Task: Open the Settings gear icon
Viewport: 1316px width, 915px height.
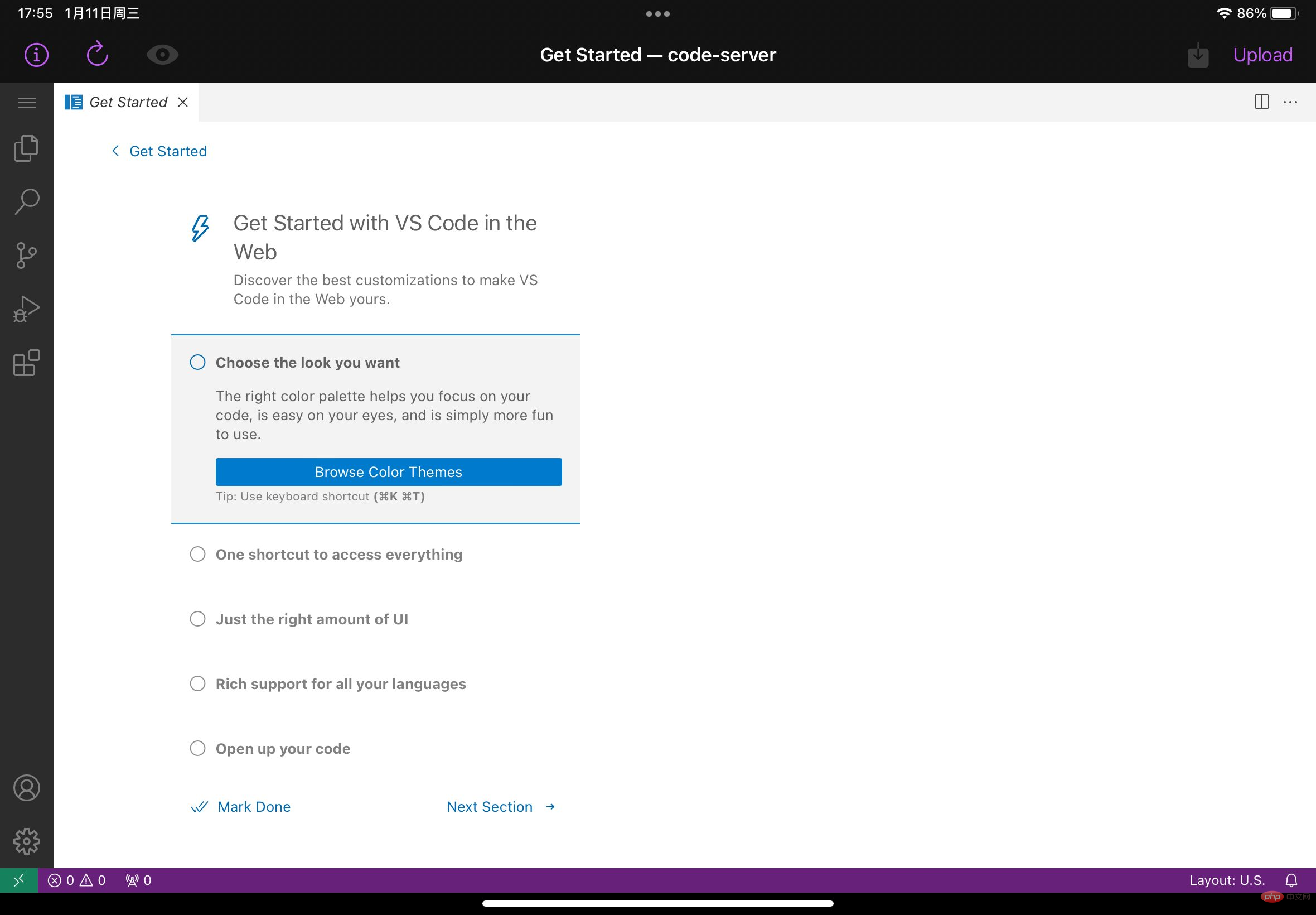Action: pyautogui.click(x=26, y=841)
